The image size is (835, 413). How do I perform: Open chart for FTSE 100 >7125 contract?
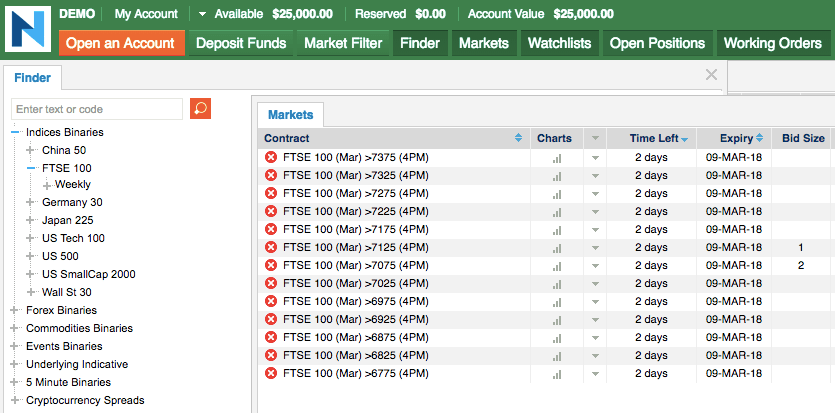pyautogui.click(x=557, y=249)
